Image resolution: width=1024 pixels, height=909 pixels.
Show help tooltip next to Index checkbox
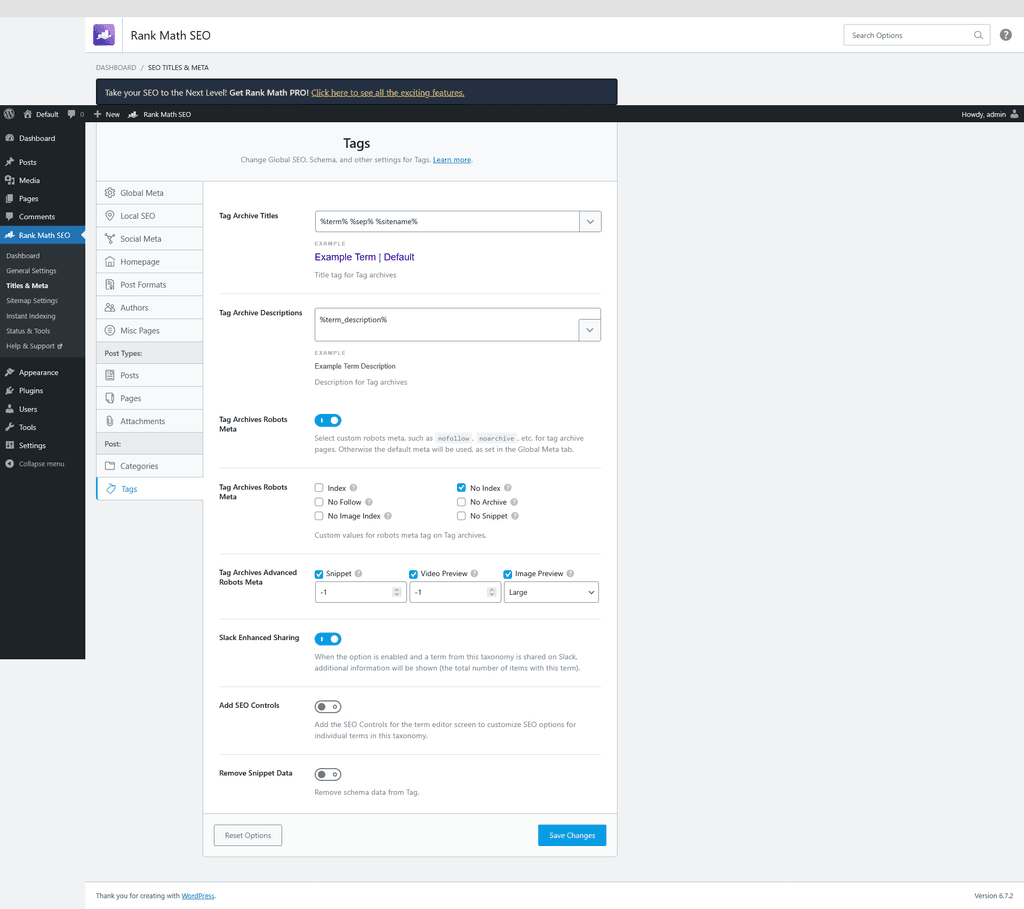[x=353, y=488]
